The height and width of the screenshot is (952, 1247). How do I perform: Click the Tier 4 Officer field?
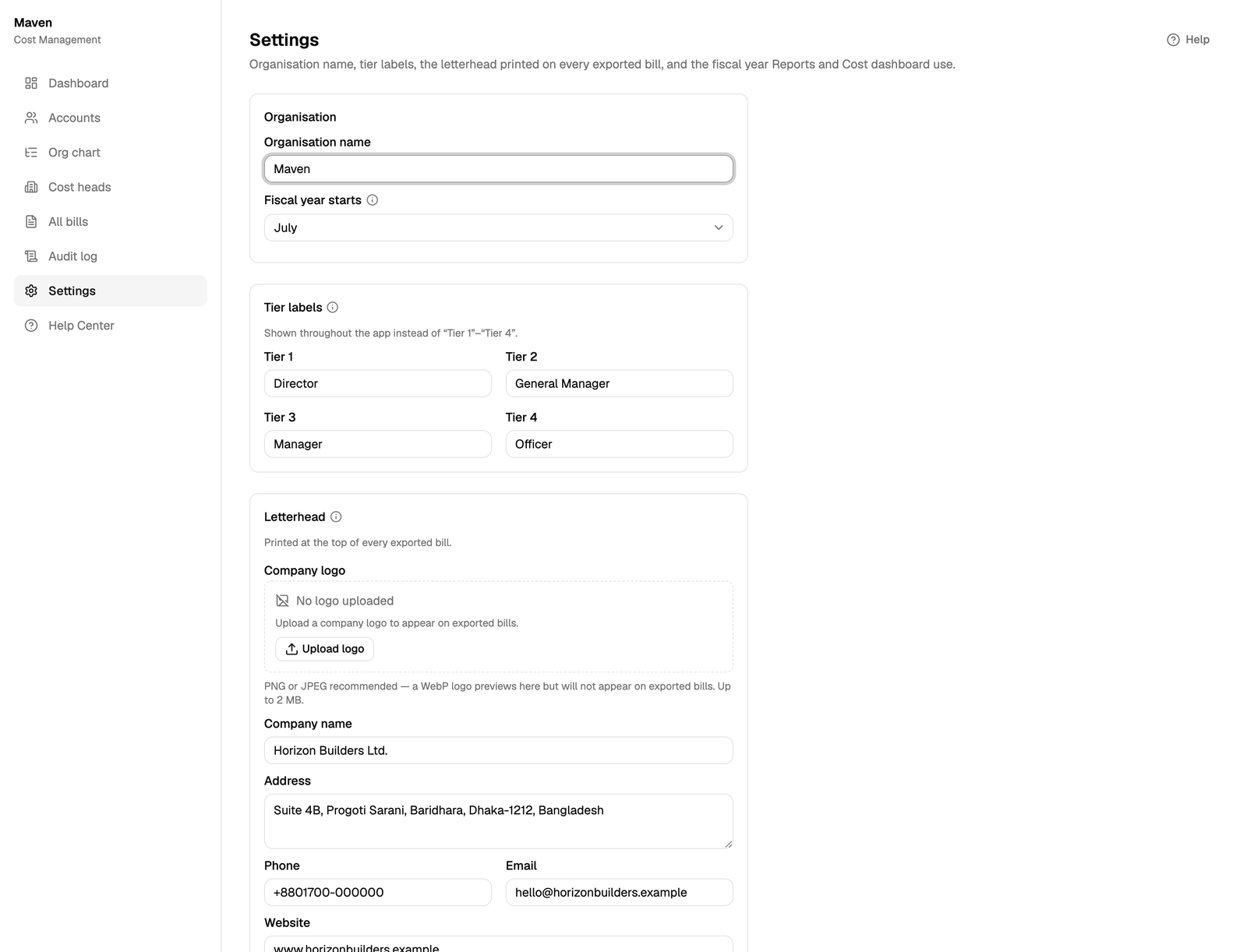620,444
